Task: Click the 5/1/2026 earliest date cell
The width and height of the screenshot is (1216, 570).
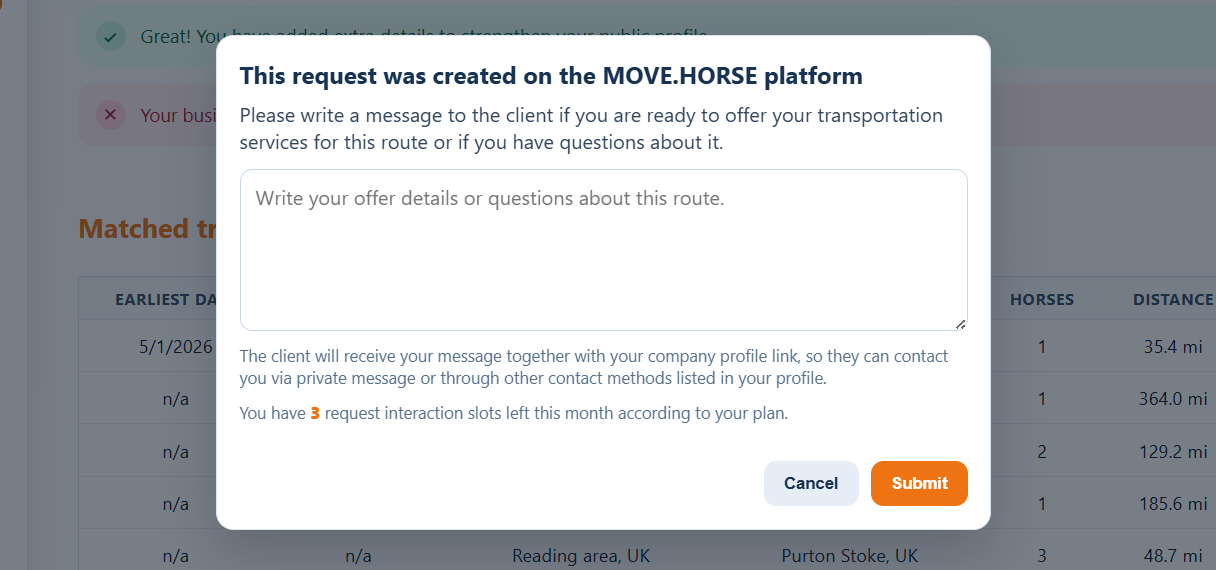Action: pos(177,347)
